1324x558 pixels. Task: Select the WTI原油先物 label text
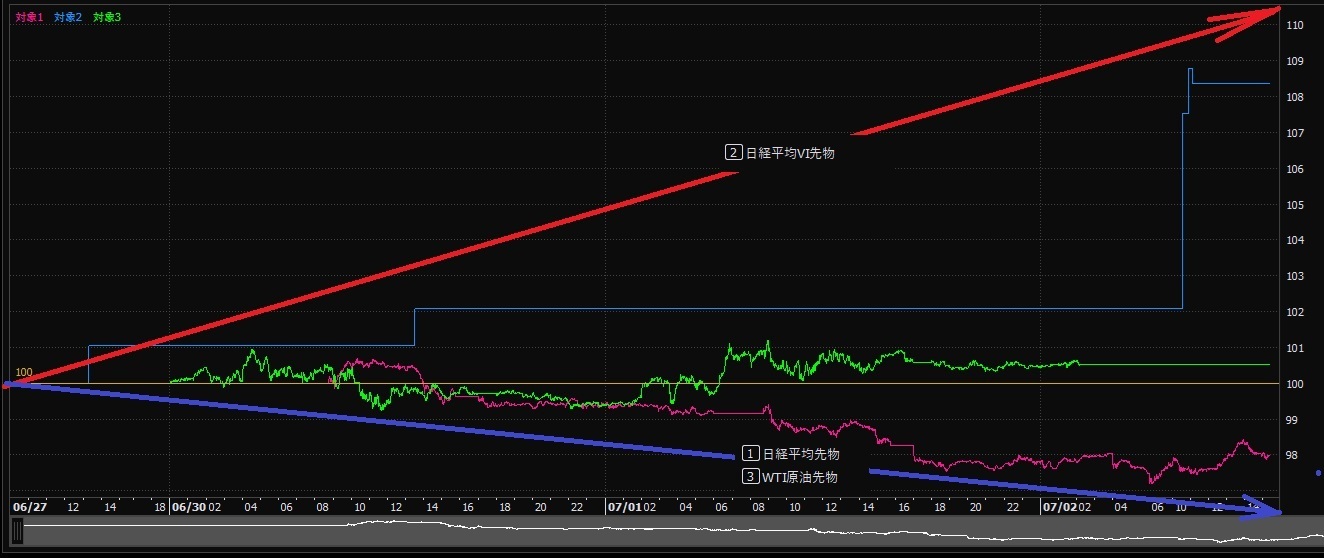click(x=800, y=477)
